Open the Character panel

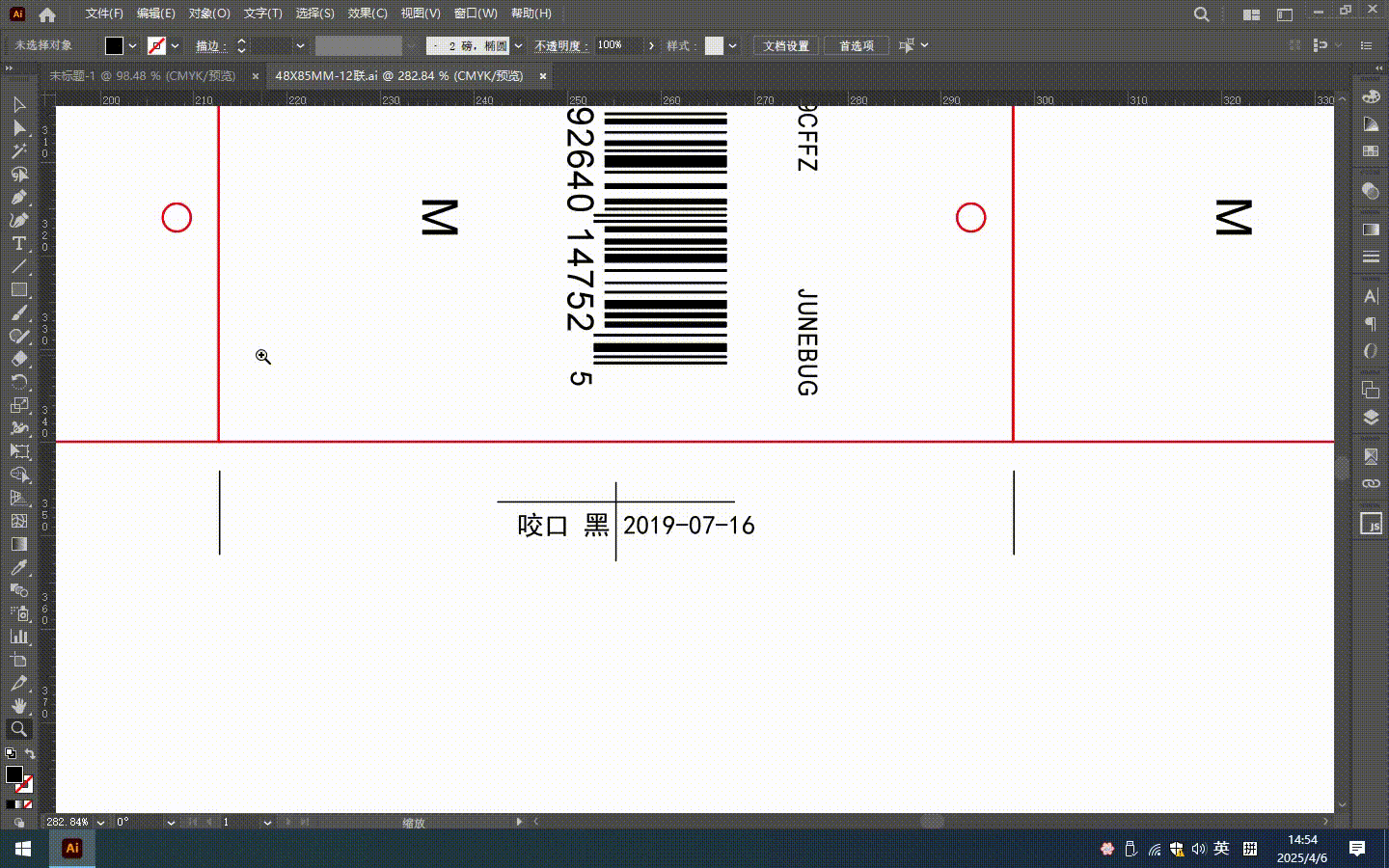(1371, 296)
